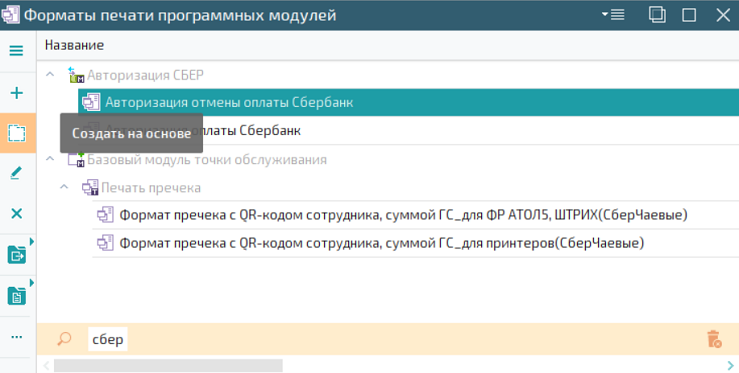
Task: Click icon of для принтеров format row
Action: point(106,243)
